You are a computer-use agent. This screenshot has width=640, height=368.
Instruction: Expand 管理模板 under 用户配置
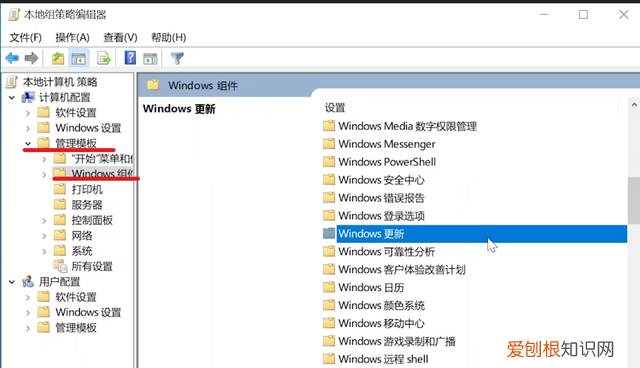coord(28,328)
